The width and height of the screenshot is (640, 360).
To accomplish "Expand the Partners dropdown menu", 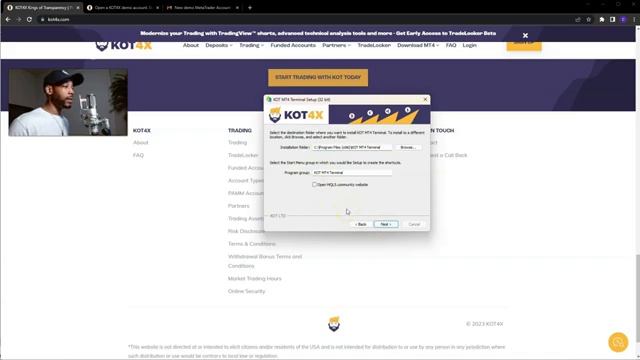I will click(x=336, y=45).
